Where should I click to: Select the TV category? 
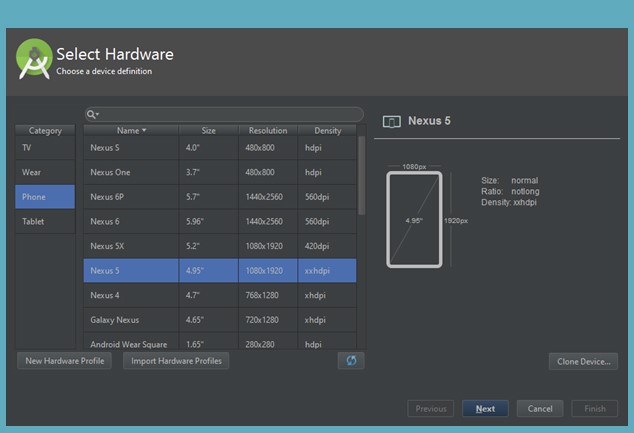pyautogui.click(x=45, y=148)
